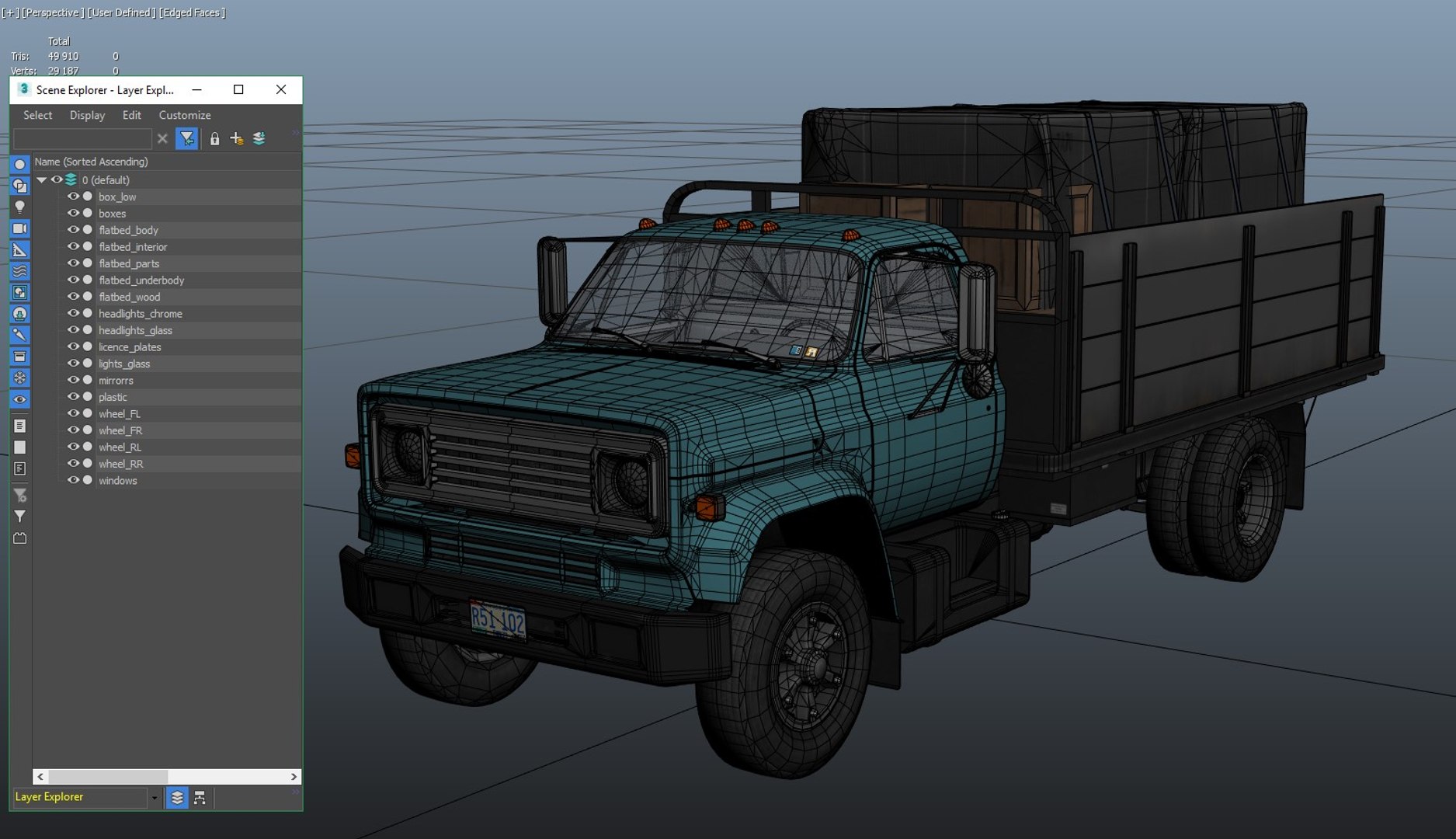This screenshot has height=839, width=1456.
Task: Hide box_low object via eye icon
Action: tap(73, 197)
